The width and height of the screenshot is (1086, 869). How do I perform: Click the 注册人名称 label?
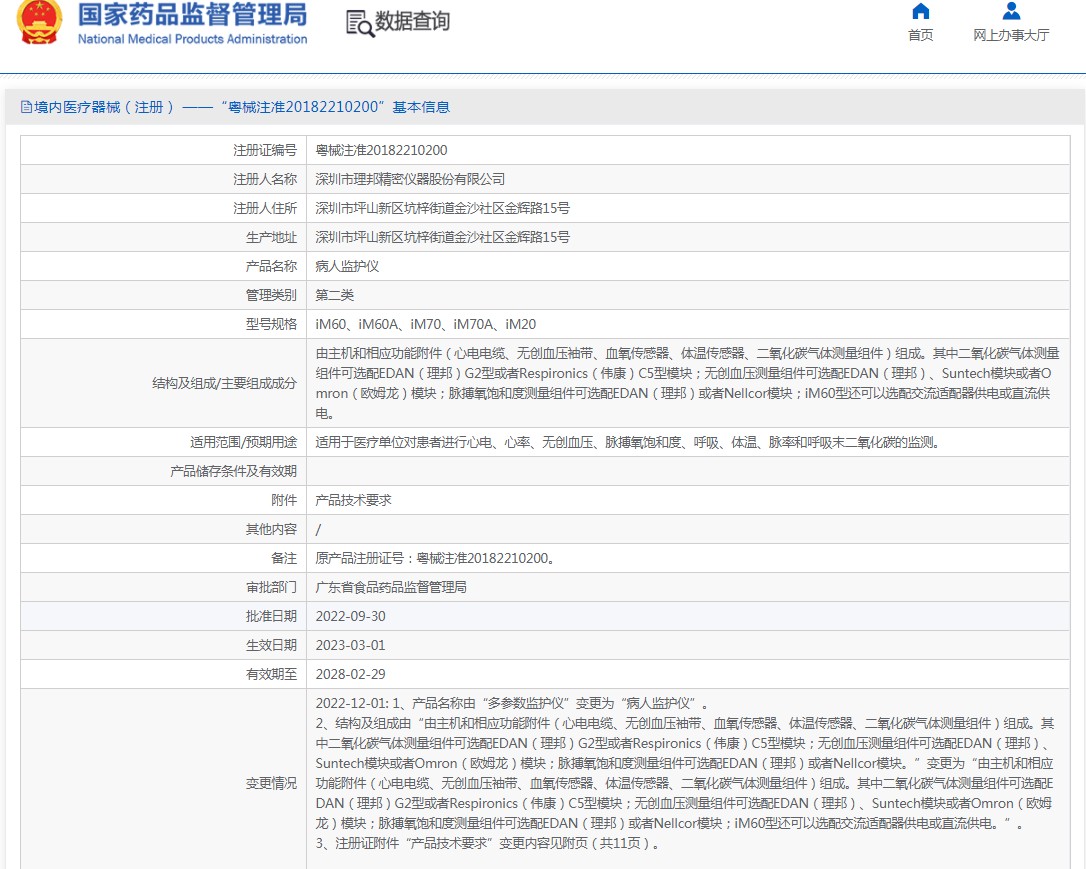[x=265, y=179]
